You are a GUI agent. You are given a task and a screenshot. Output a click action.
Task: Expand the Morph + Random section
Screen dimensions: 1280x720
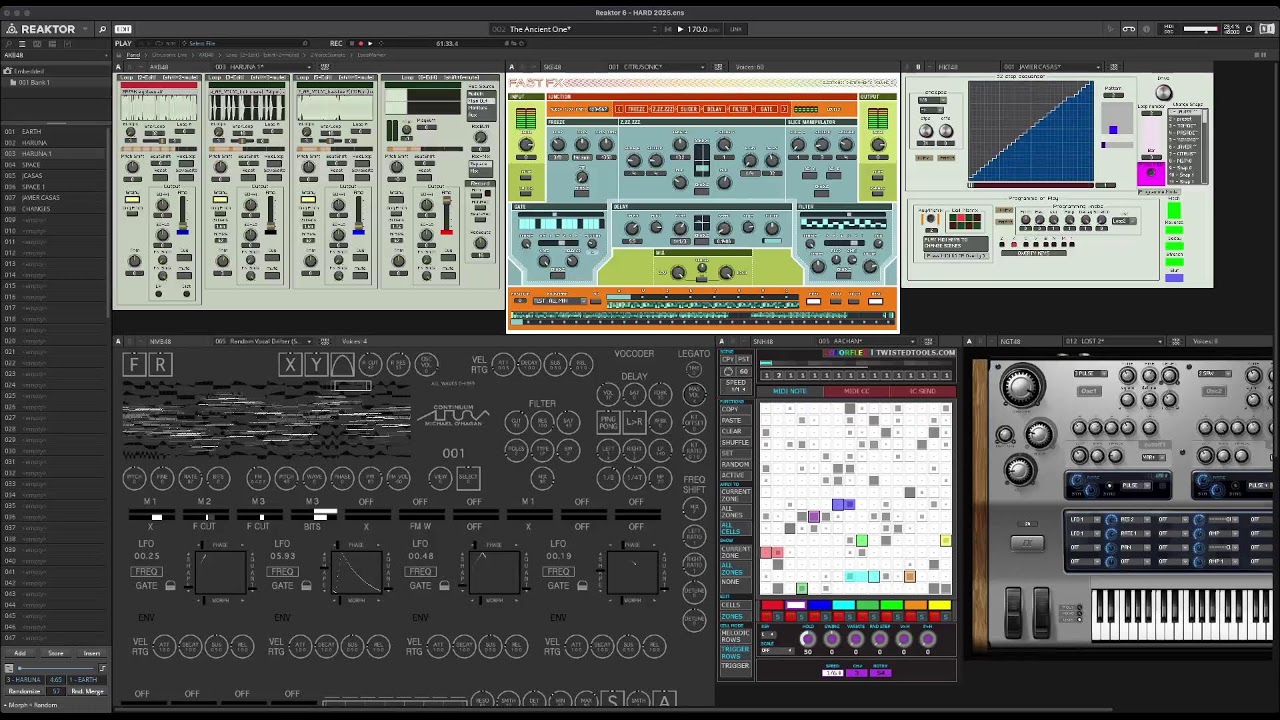click(x=31, y=705)
